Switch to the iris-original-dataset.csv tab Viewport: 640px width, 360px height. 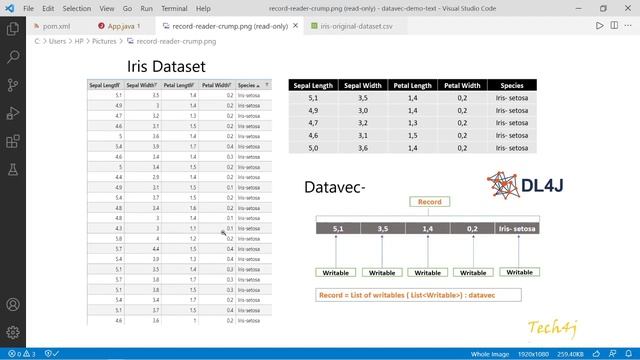click(x=356, y=26)
